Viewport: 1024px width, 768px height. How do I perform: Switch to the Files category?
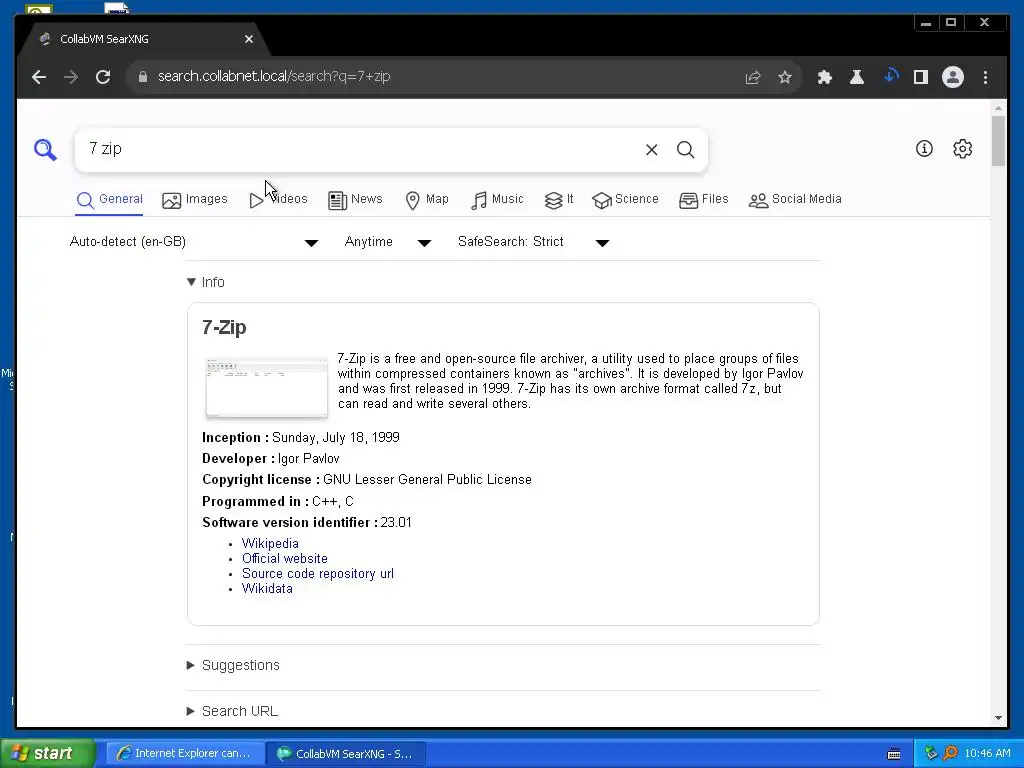click(x=703, y=200)
